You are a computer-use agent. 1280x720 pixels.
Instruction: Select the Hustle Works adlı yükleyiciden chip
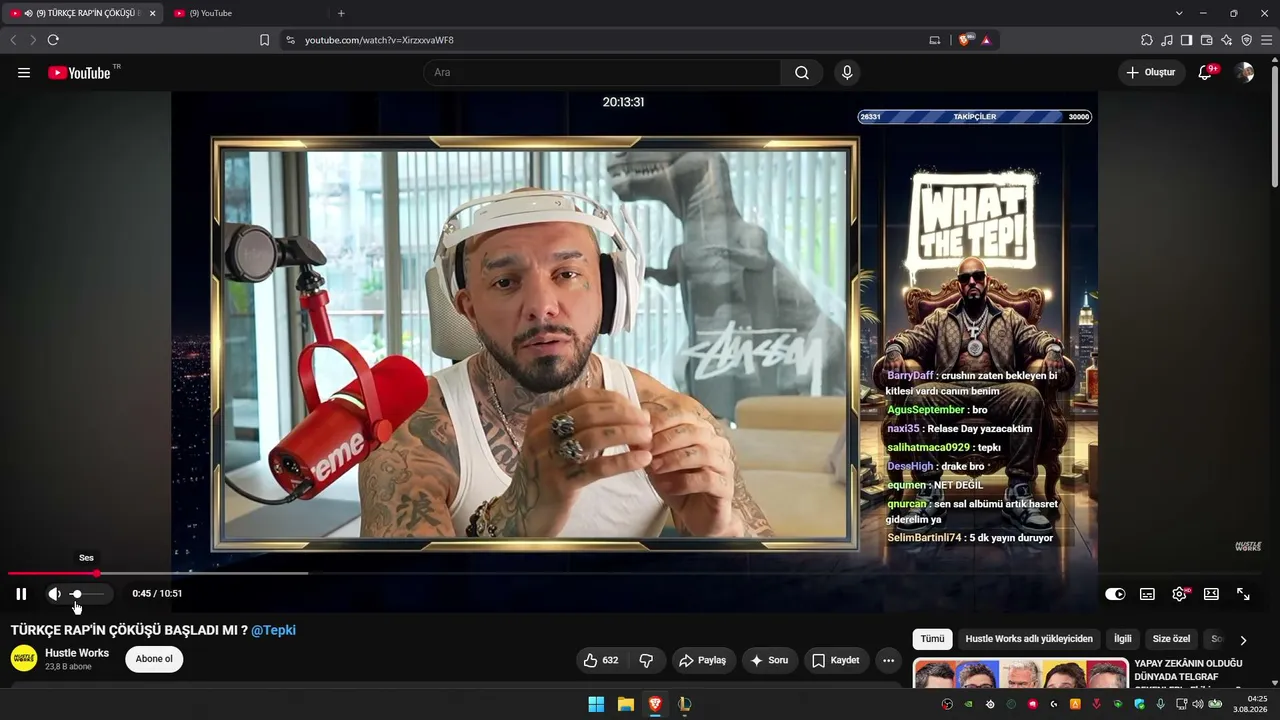coord(1029,639)
